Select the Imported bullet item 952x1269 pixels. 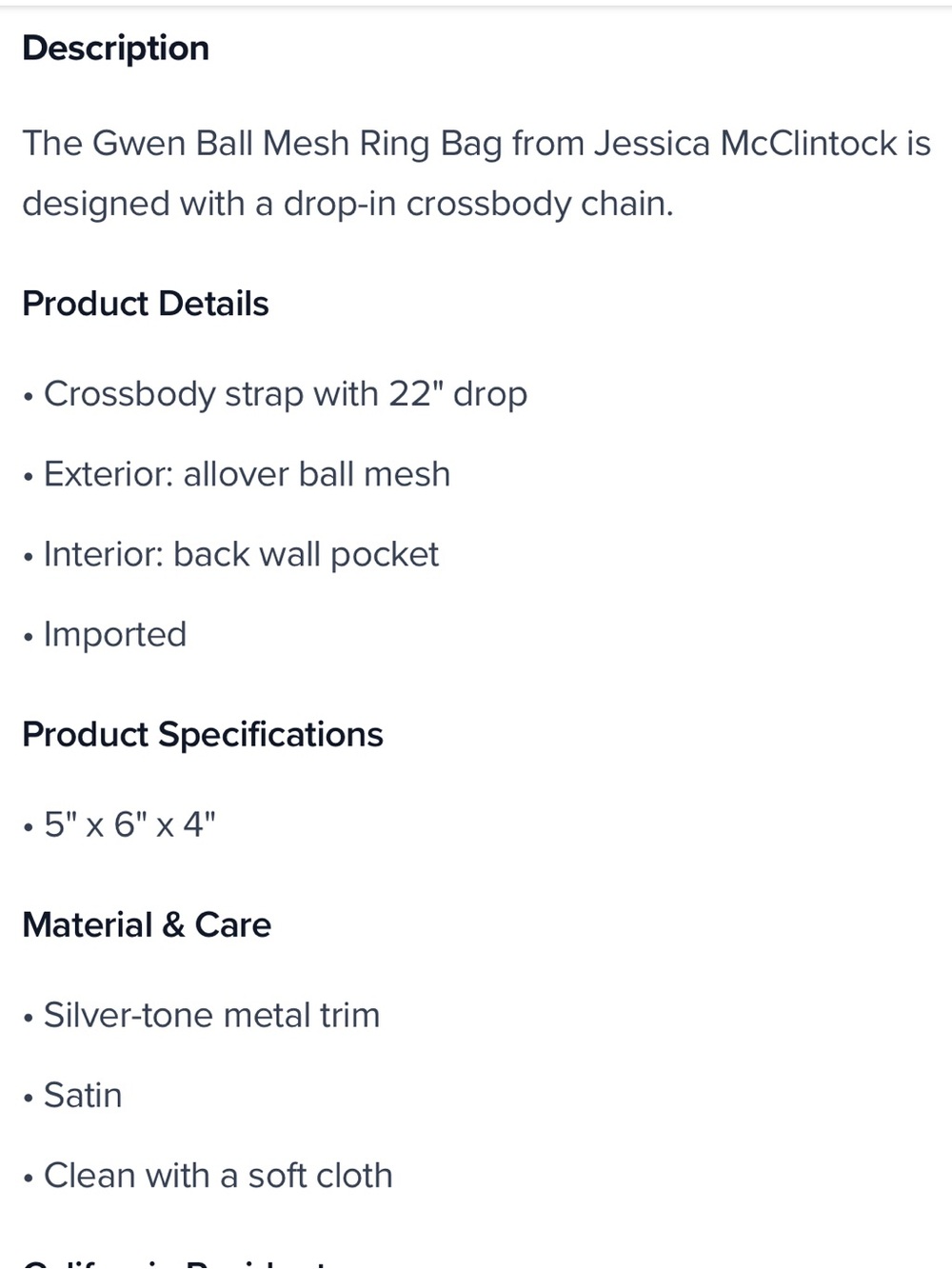tap(105, 635)
